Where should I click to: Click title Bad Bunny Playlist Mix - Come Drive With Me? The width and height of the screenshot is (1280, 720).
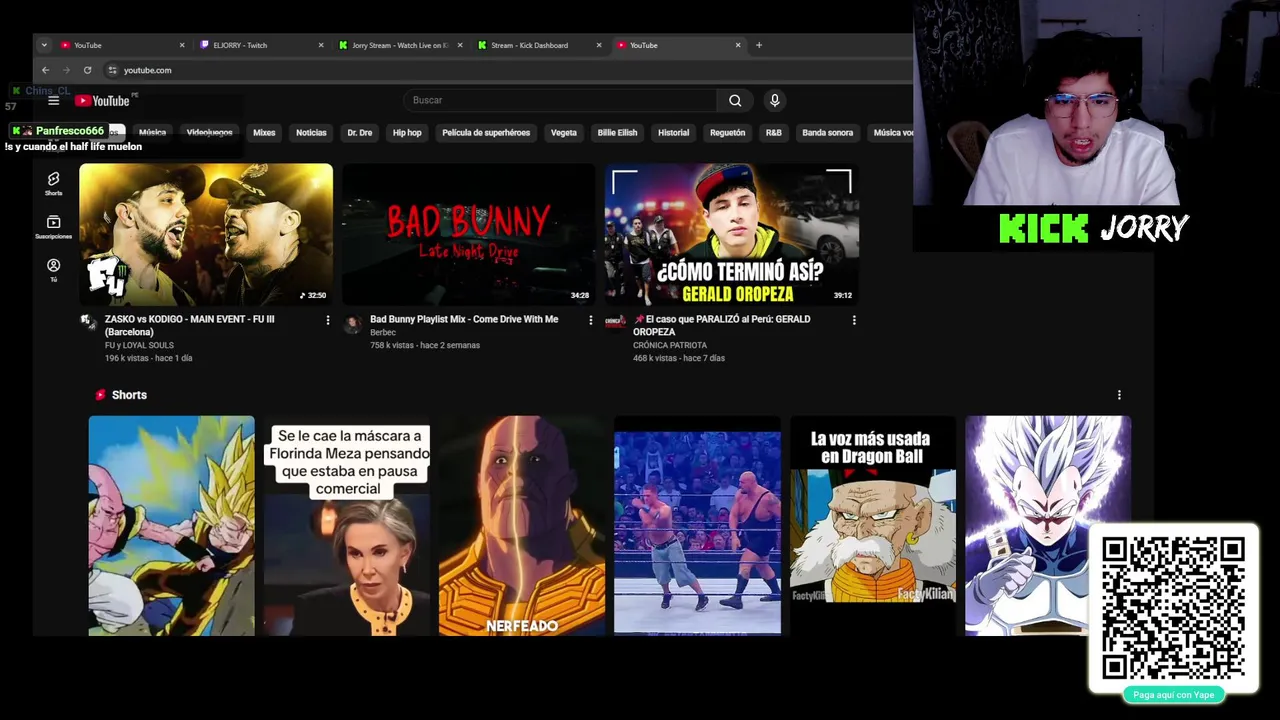[464, 319]
